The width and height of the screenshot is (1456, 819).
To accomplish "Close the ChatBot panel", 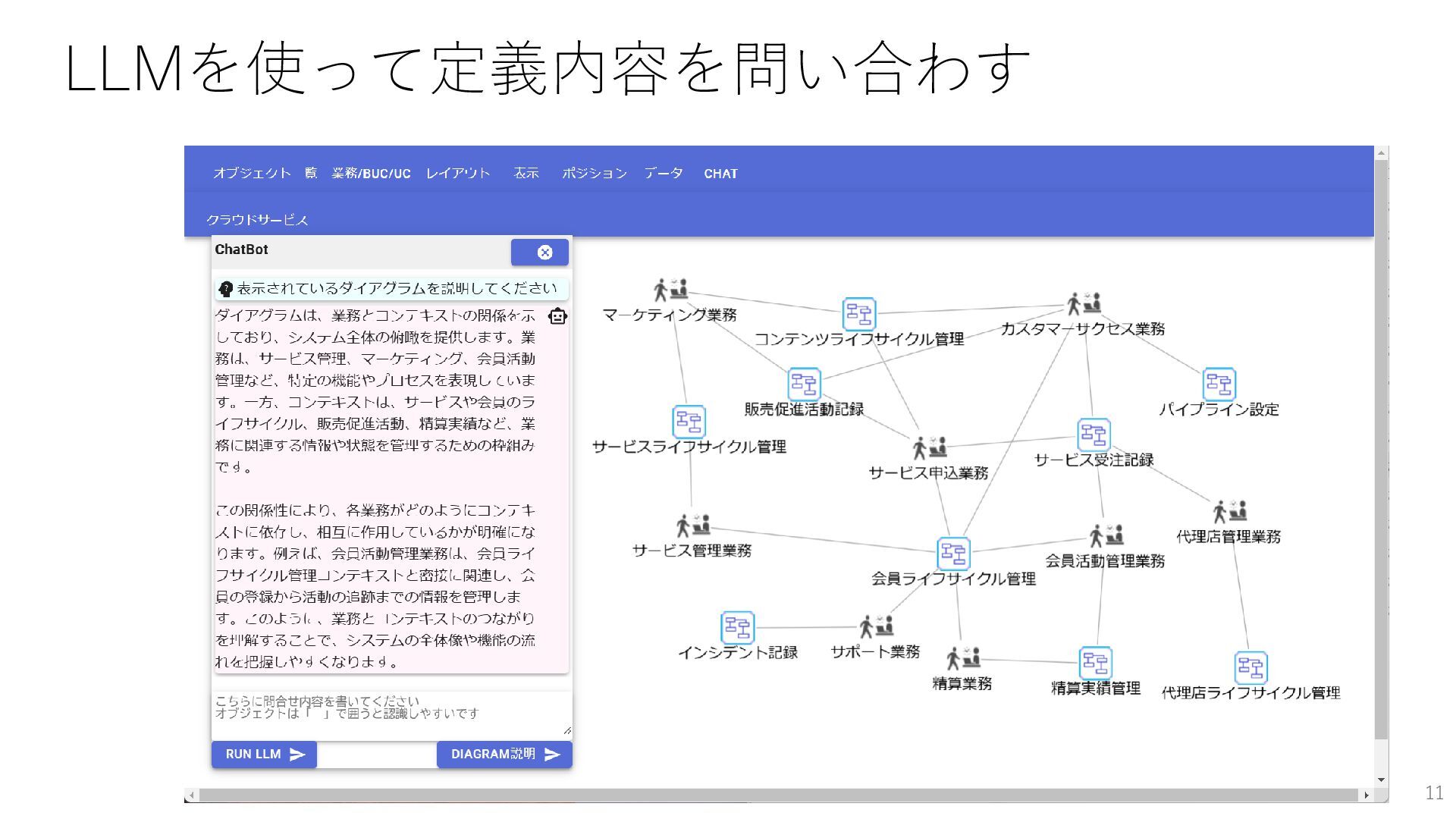I will 540,253.
